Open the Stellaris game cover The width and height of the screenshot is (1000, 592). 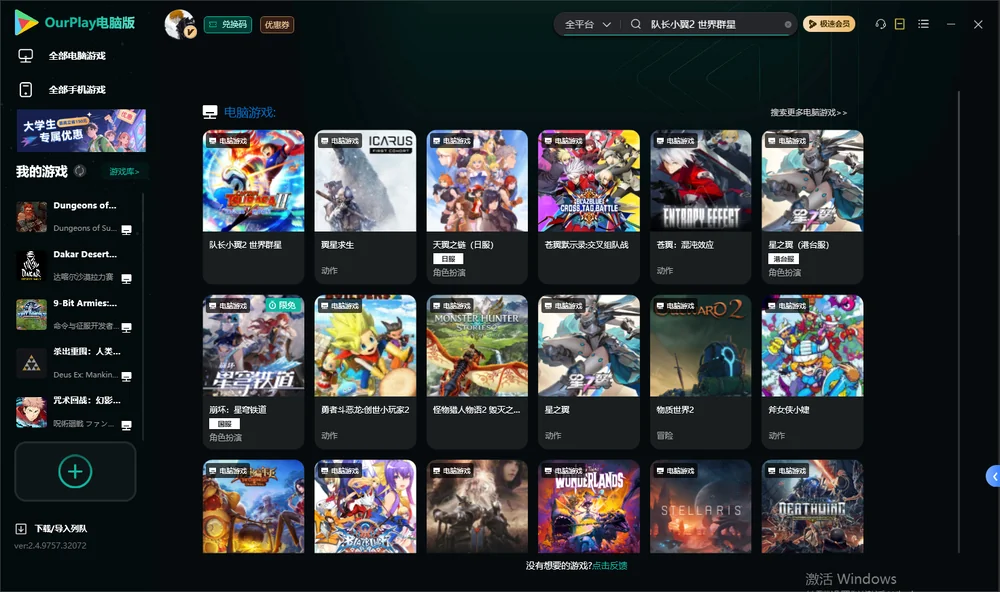(700, 507)
